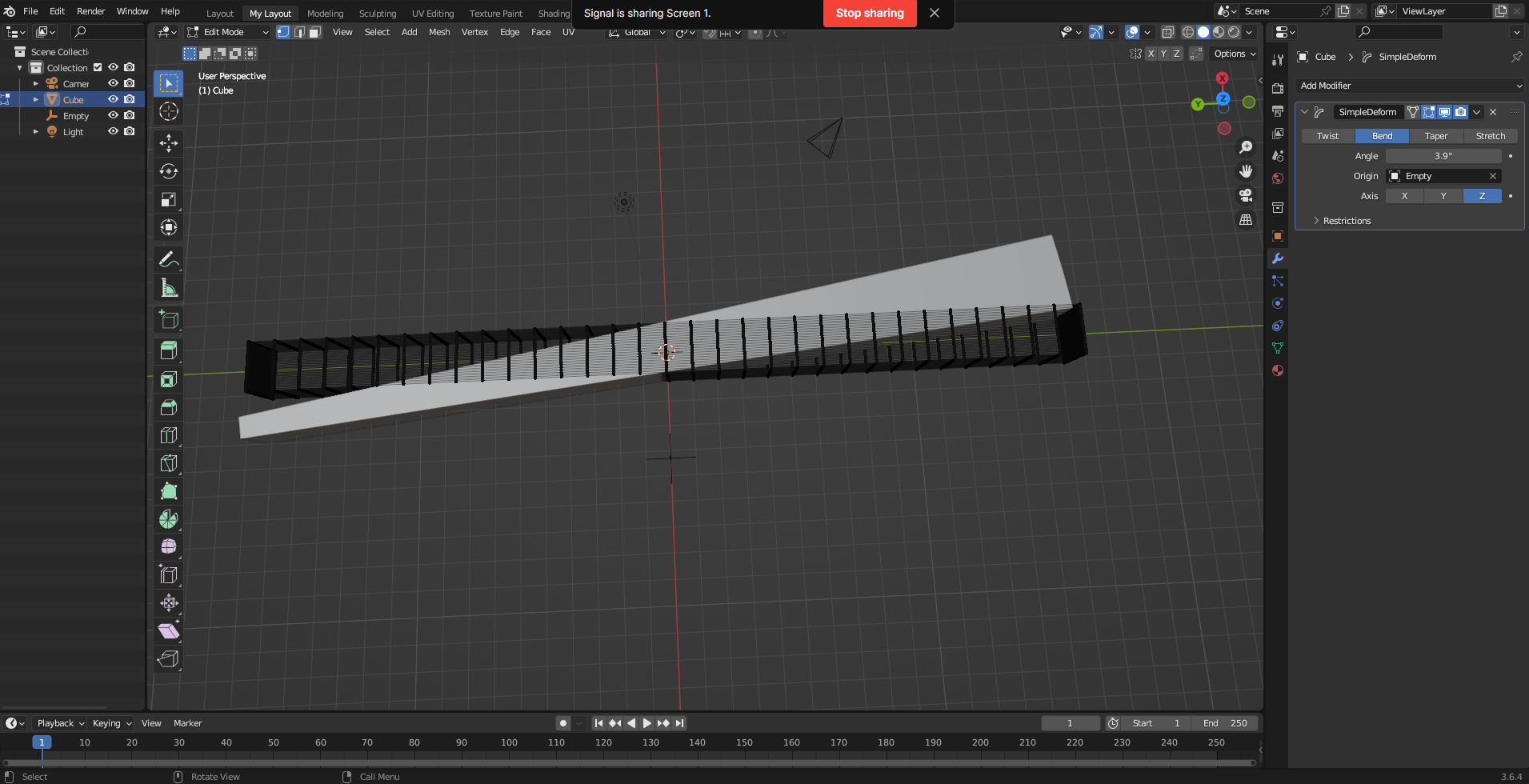Image resolution: width=1529 pixels, height=784 pixels.
Task: Set deform mode to Twist
Action: (1327, 136)
